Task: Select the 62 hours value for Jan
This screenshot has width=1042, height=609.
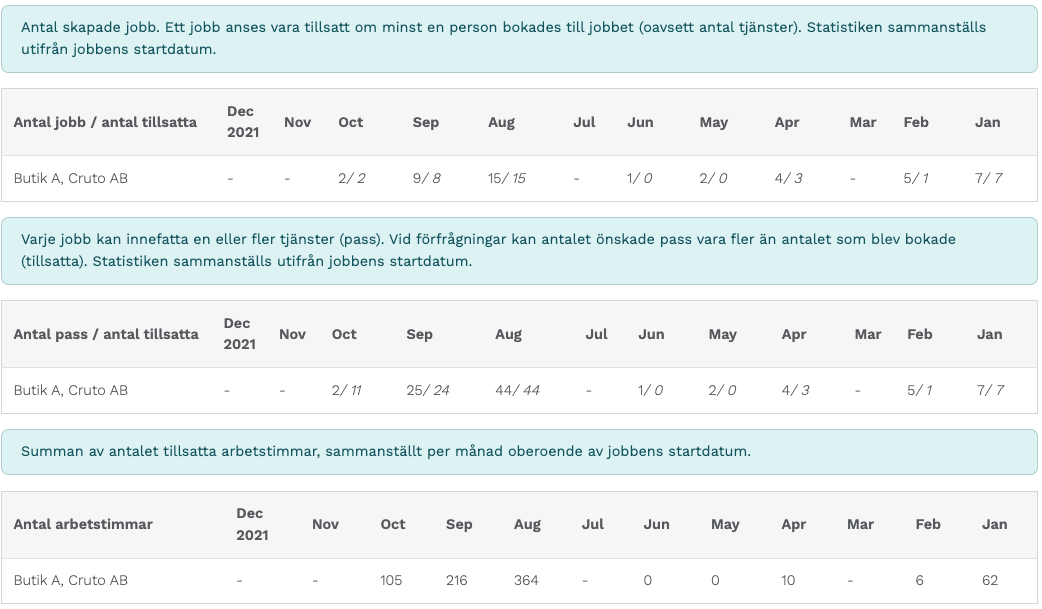Action: tap(990, 580)
